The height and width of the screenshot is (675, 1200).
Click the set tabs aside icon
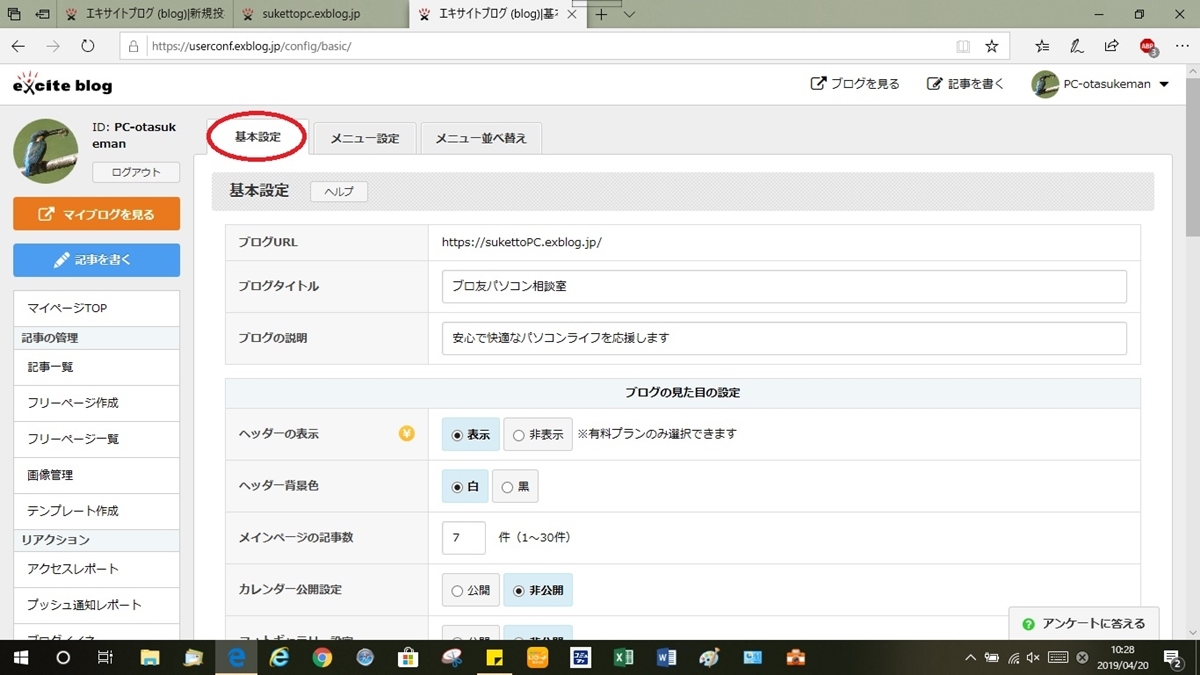pos(42,15)
